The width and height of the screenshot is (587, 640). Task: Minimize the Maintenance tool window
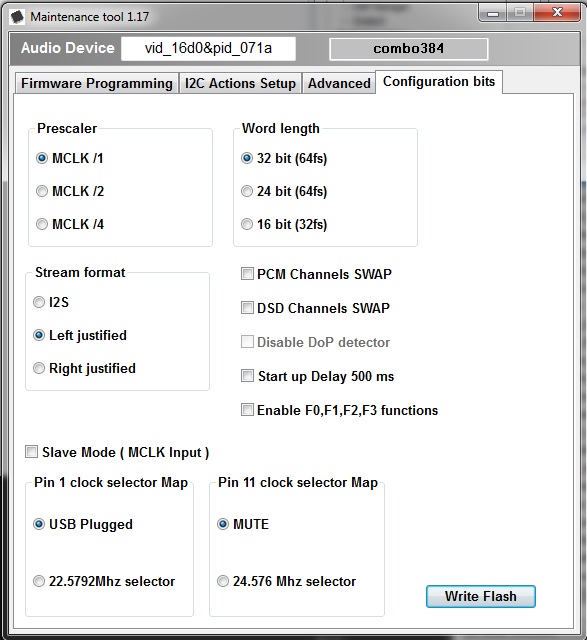coord(493,13)
